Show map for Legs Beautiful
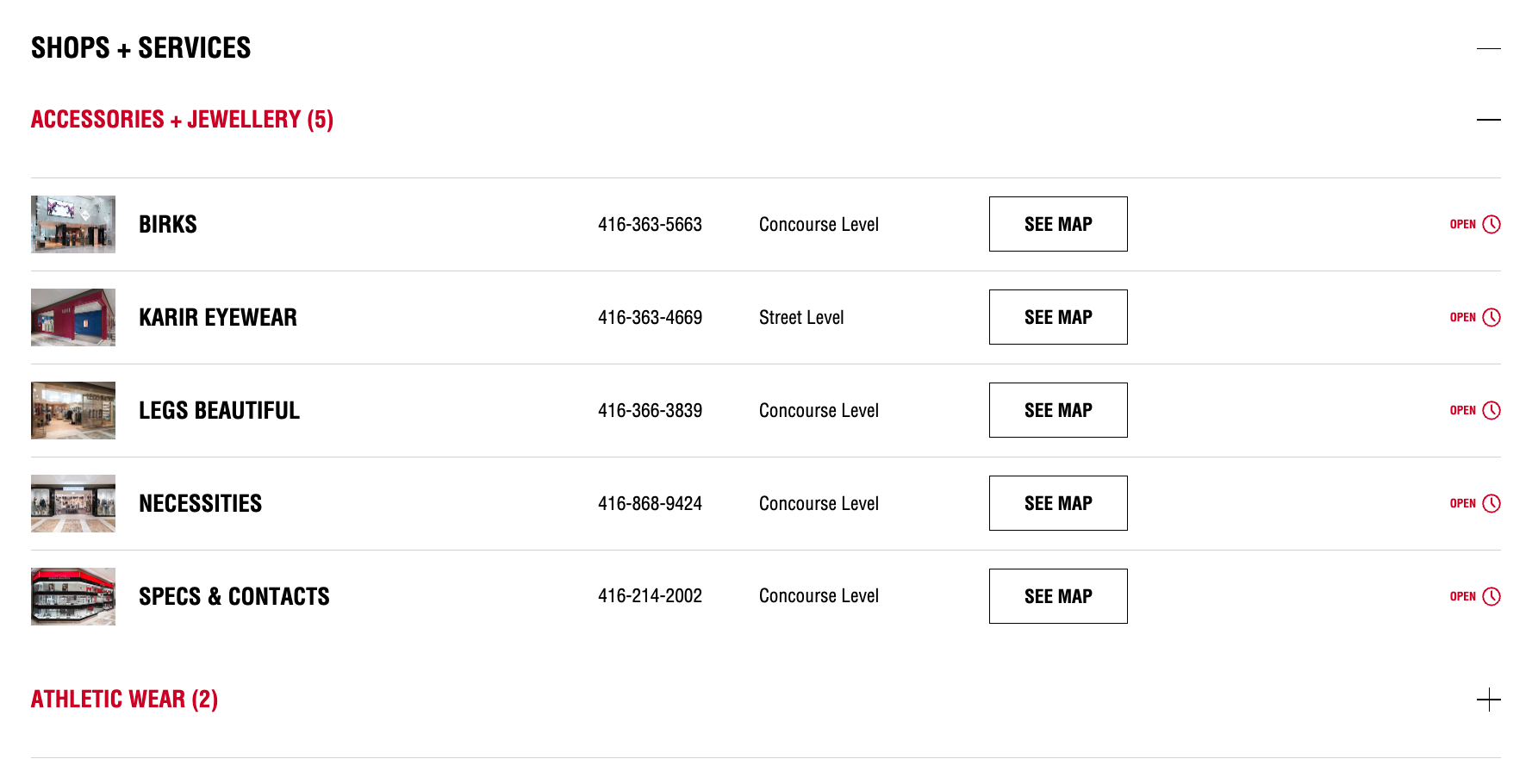 pyautogui.click(x=1058, y=410)
